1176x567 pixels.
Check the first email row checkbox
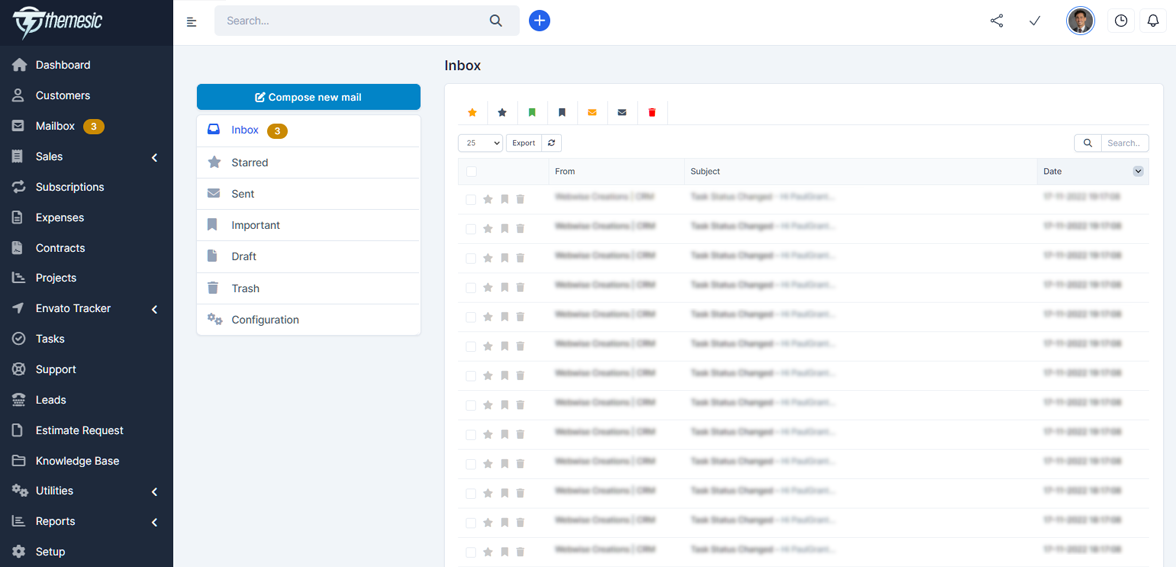tap(471, 200)
